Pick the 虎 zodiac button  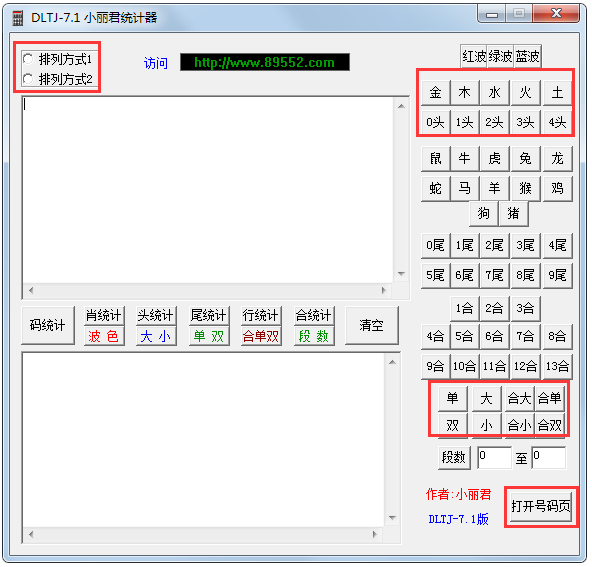tap(495, 159)
